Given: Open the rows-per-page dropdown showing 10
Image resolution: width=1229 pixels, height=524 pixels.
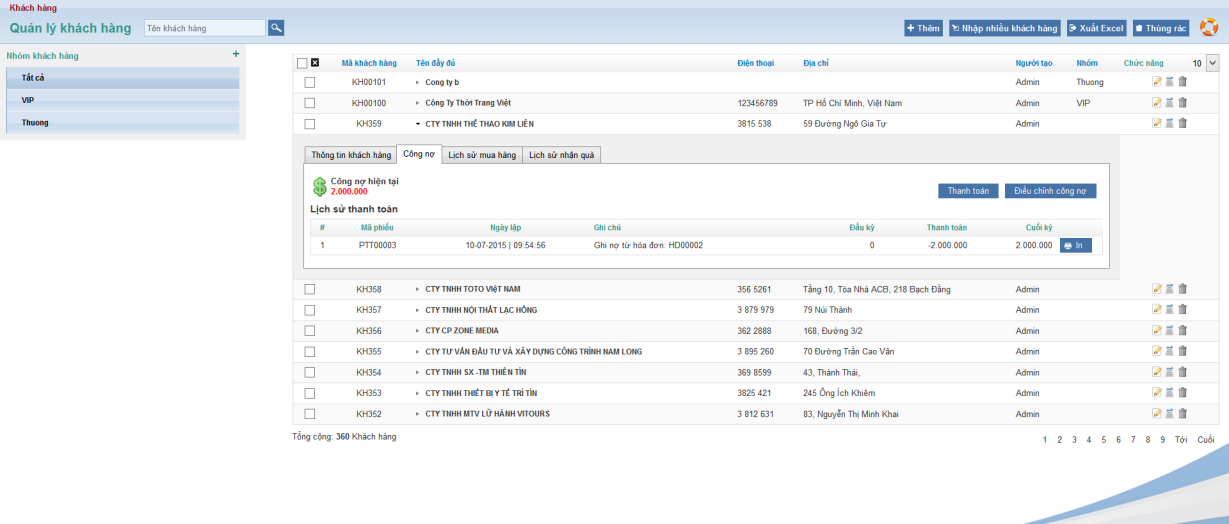Looking at the screenshot, I should point(1204,63).
